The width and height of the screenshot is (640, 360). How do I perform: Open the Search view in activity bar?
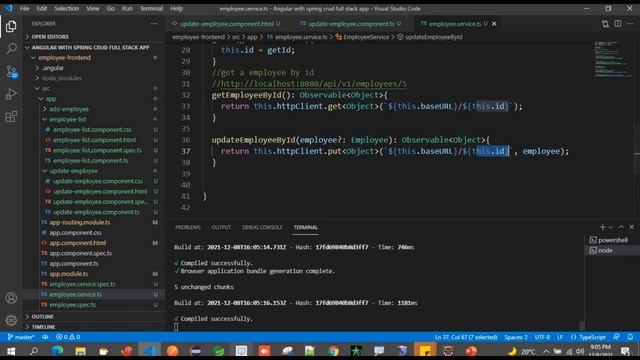[11, 49]
